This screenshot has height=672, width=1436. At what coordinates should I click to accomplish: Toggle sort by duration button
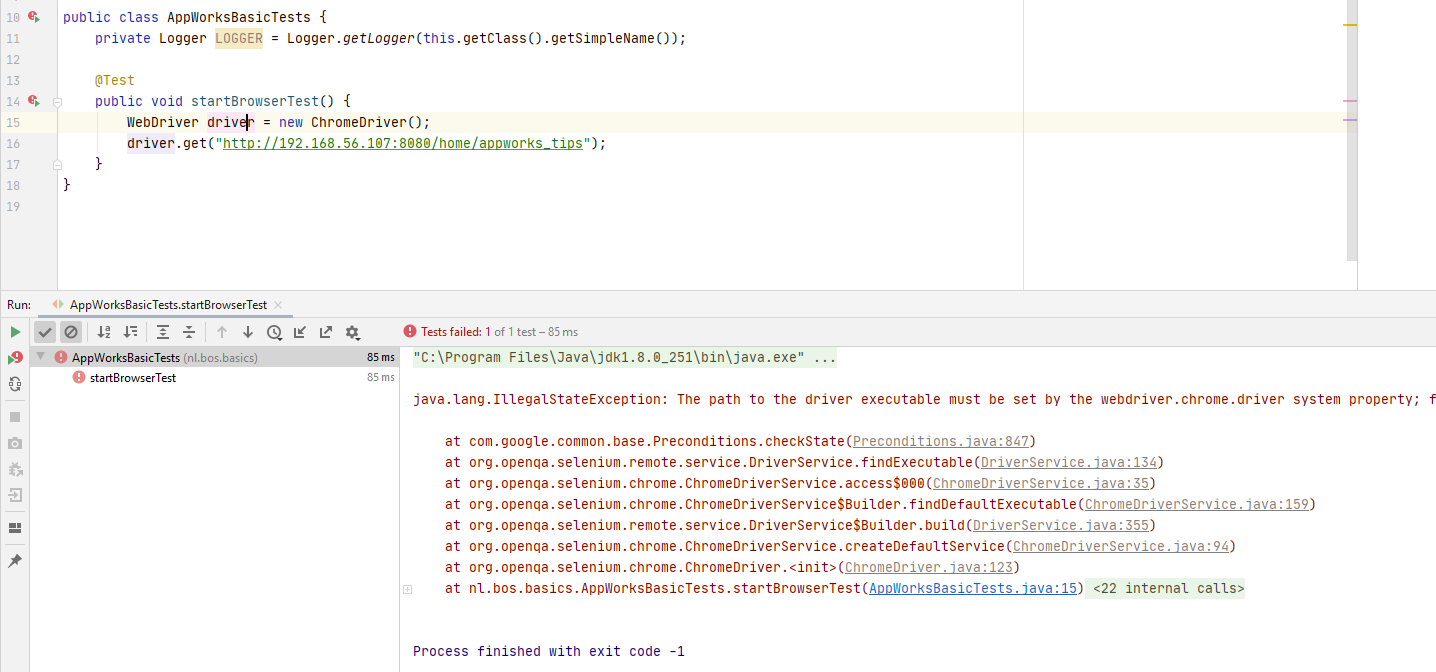130,332
